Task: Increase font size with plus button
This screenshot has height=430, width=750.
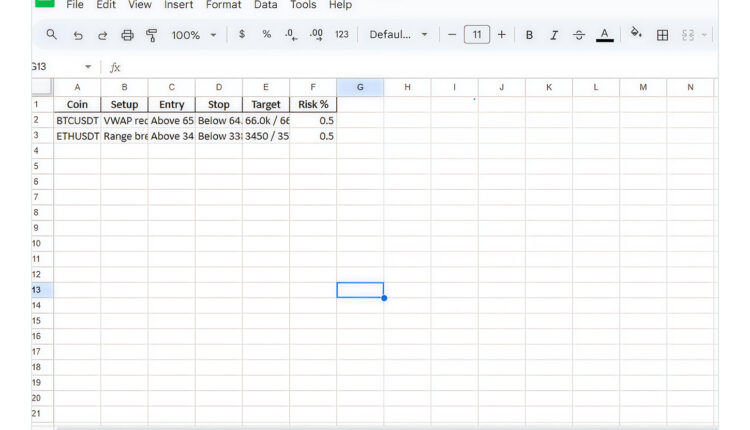Action: point(501,35)
